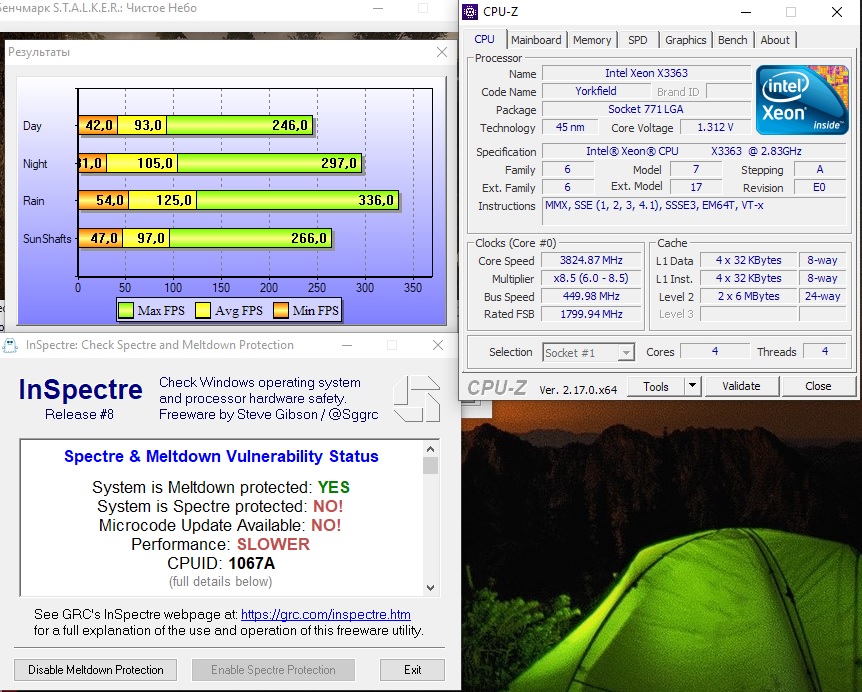
Task: Minimize the S.T.A.L.K.E.R. benchmark window
Action: point(378,8)
